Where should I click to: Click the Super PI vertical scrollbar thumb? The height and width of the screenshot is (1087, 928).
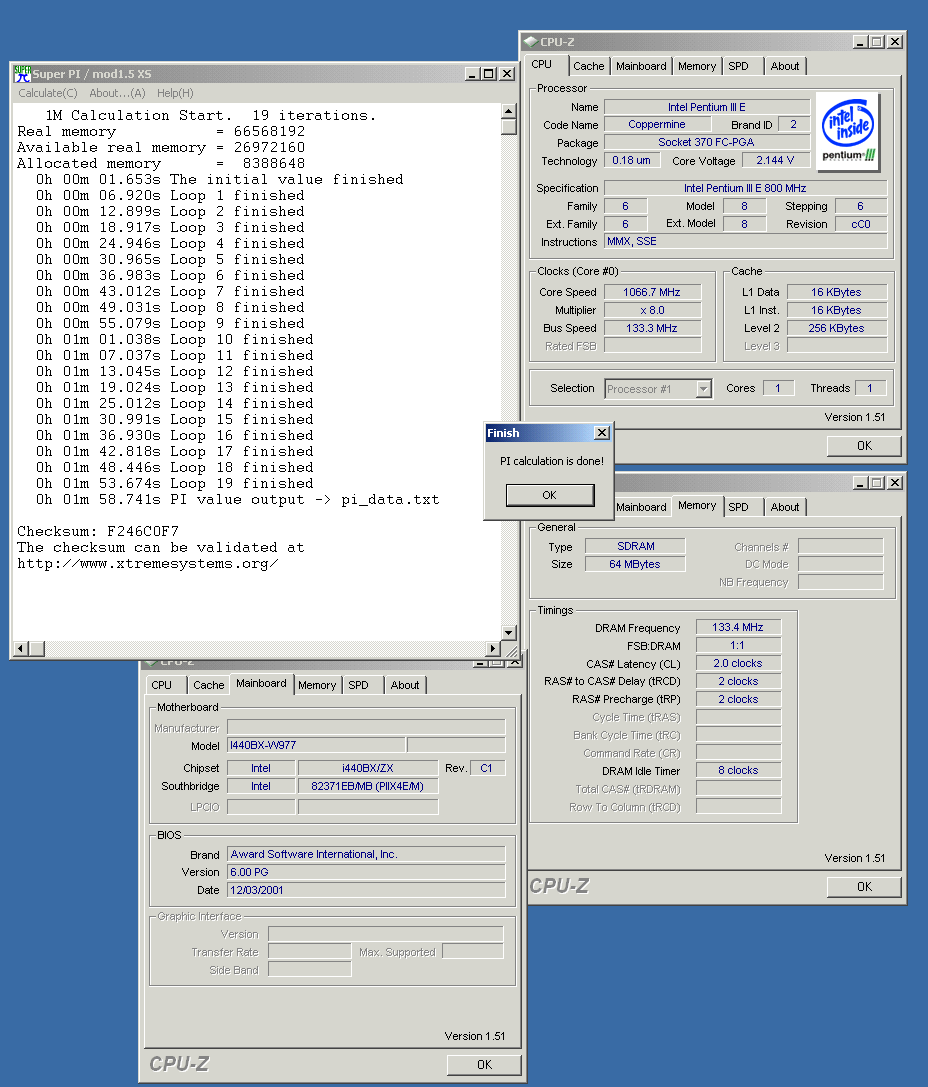[x=509, y=126]
